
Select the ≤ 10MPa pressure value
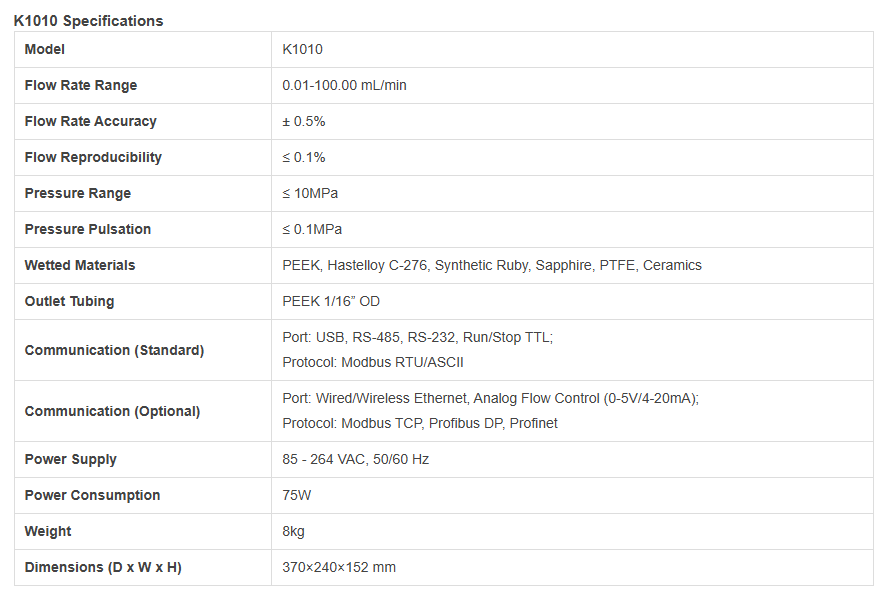tap(310, 193)
